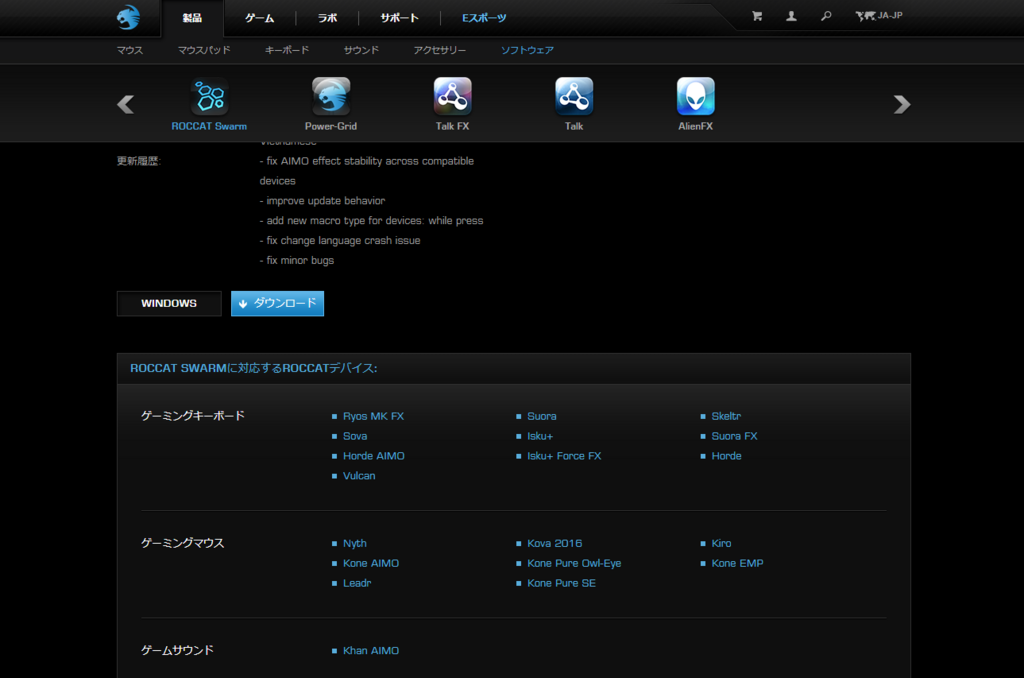Open the Suora FX link

tap(735, 436)
